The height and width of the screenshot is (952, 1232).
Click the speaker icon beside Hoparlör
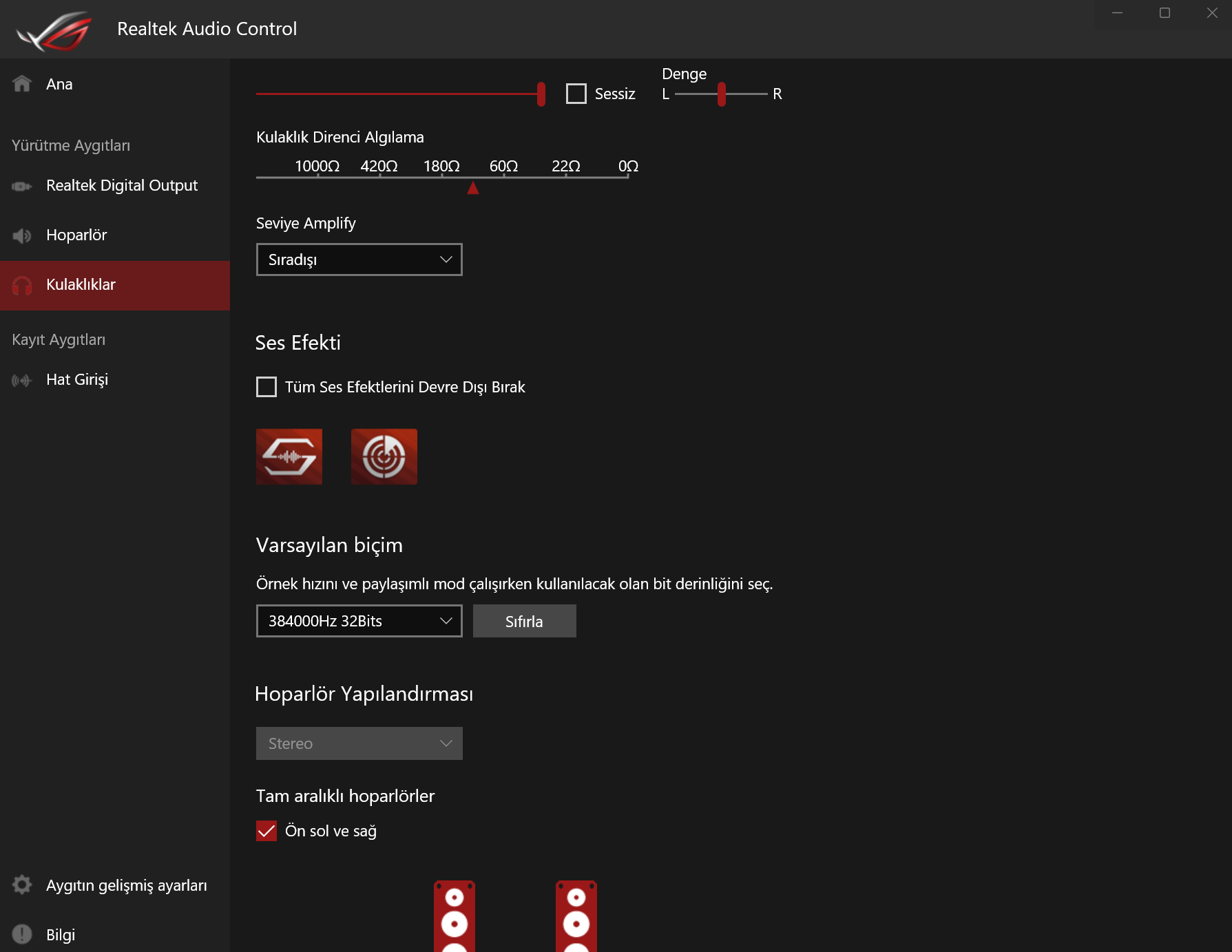(22, 235)
